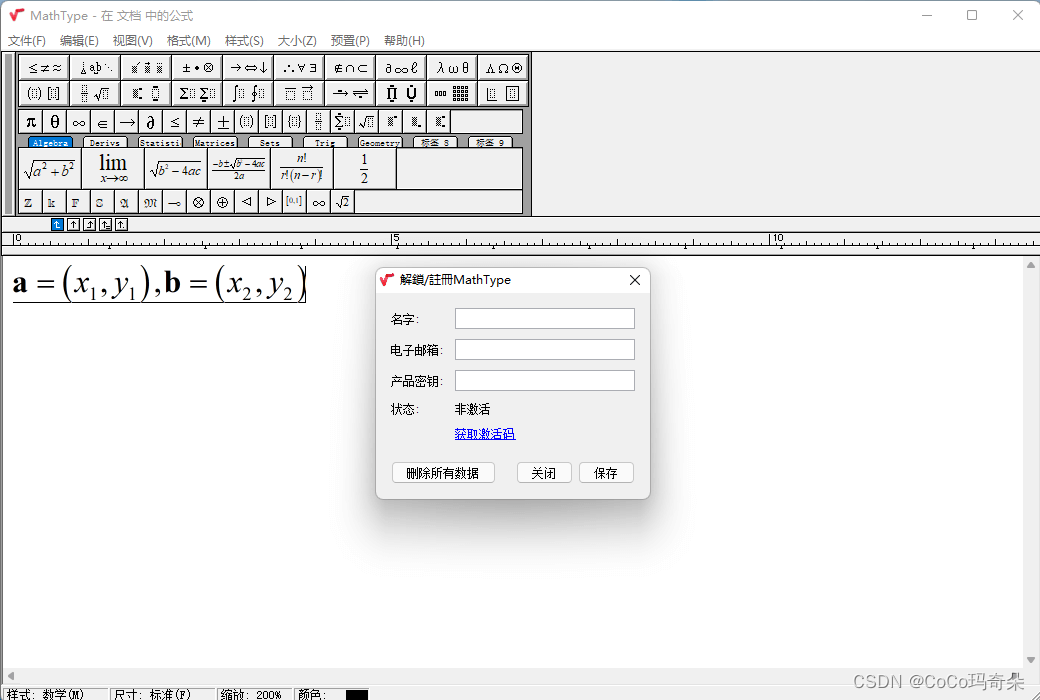Insert the limit x to infinity expression
Image resolution: width=1040 pixels, height=700 pixels.
pos(113,169)
